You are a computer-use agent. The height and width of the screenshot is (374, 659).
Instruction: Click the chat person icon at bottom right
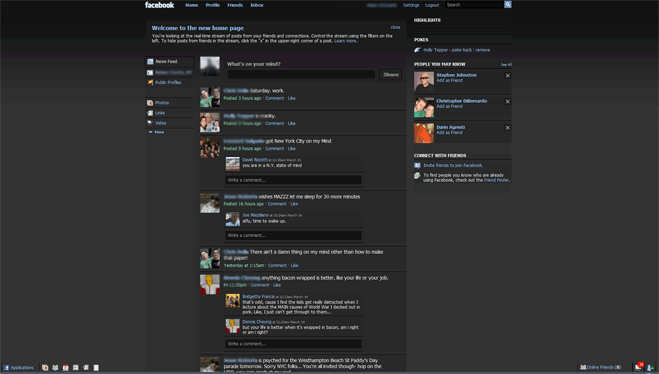click(651, 367)
